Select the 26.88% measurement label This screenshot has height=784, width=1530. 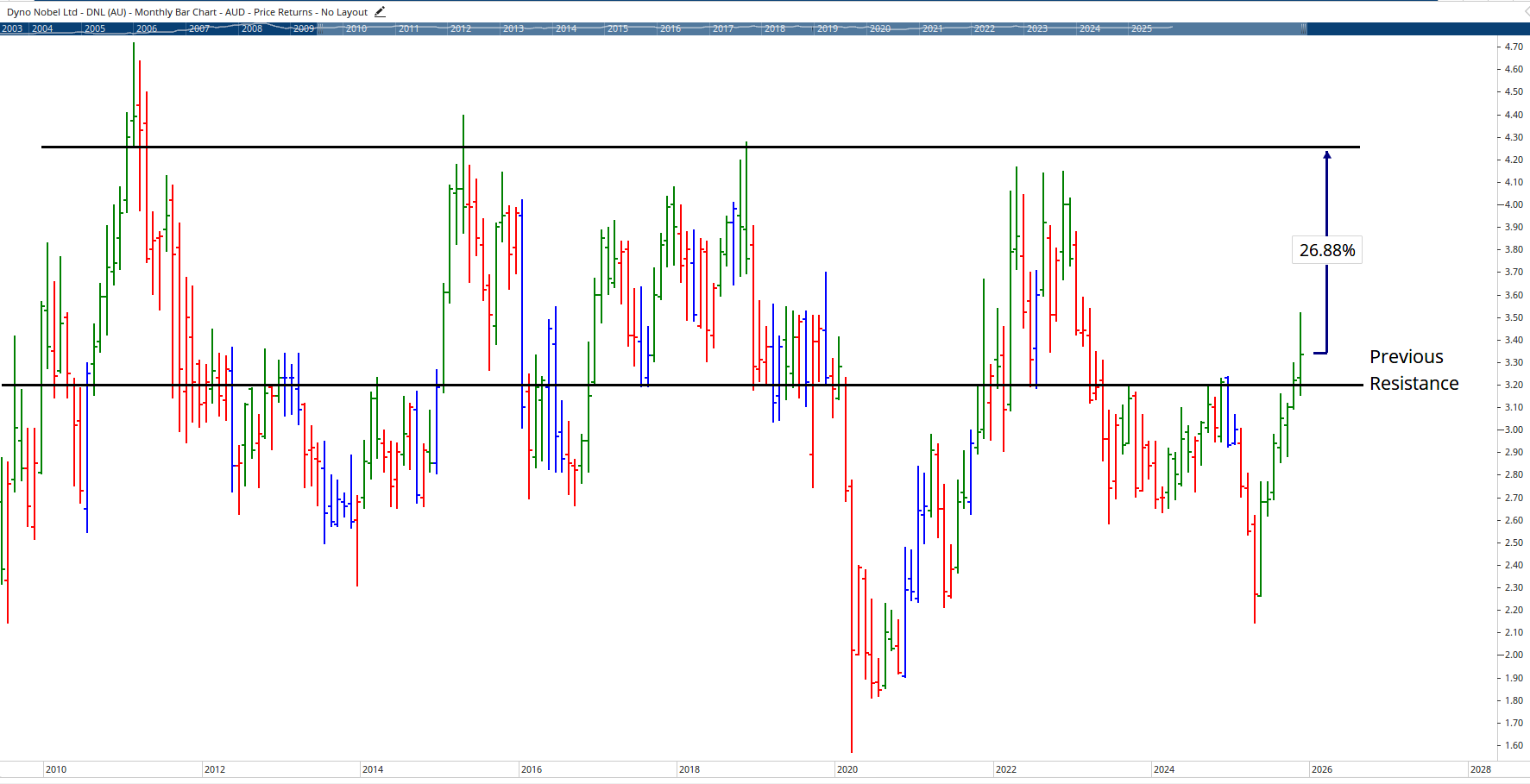pyautogui.click(x=1326, y=250)
